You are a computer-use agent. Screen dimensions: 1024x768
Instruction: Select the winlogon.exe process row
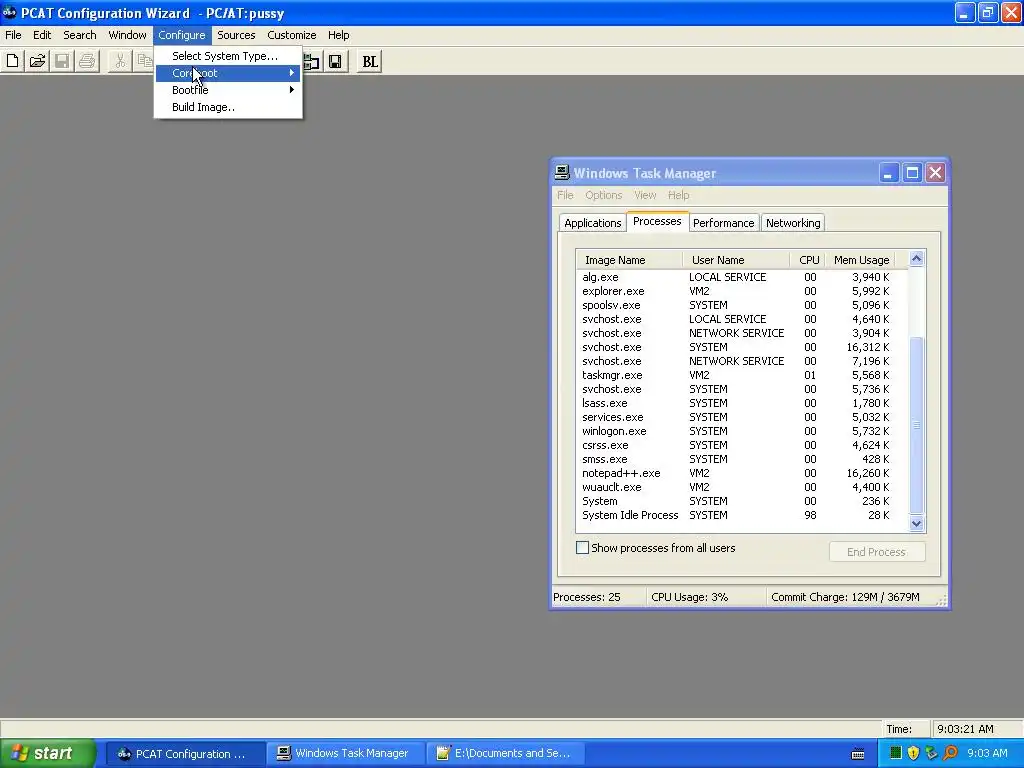(742, 431)
